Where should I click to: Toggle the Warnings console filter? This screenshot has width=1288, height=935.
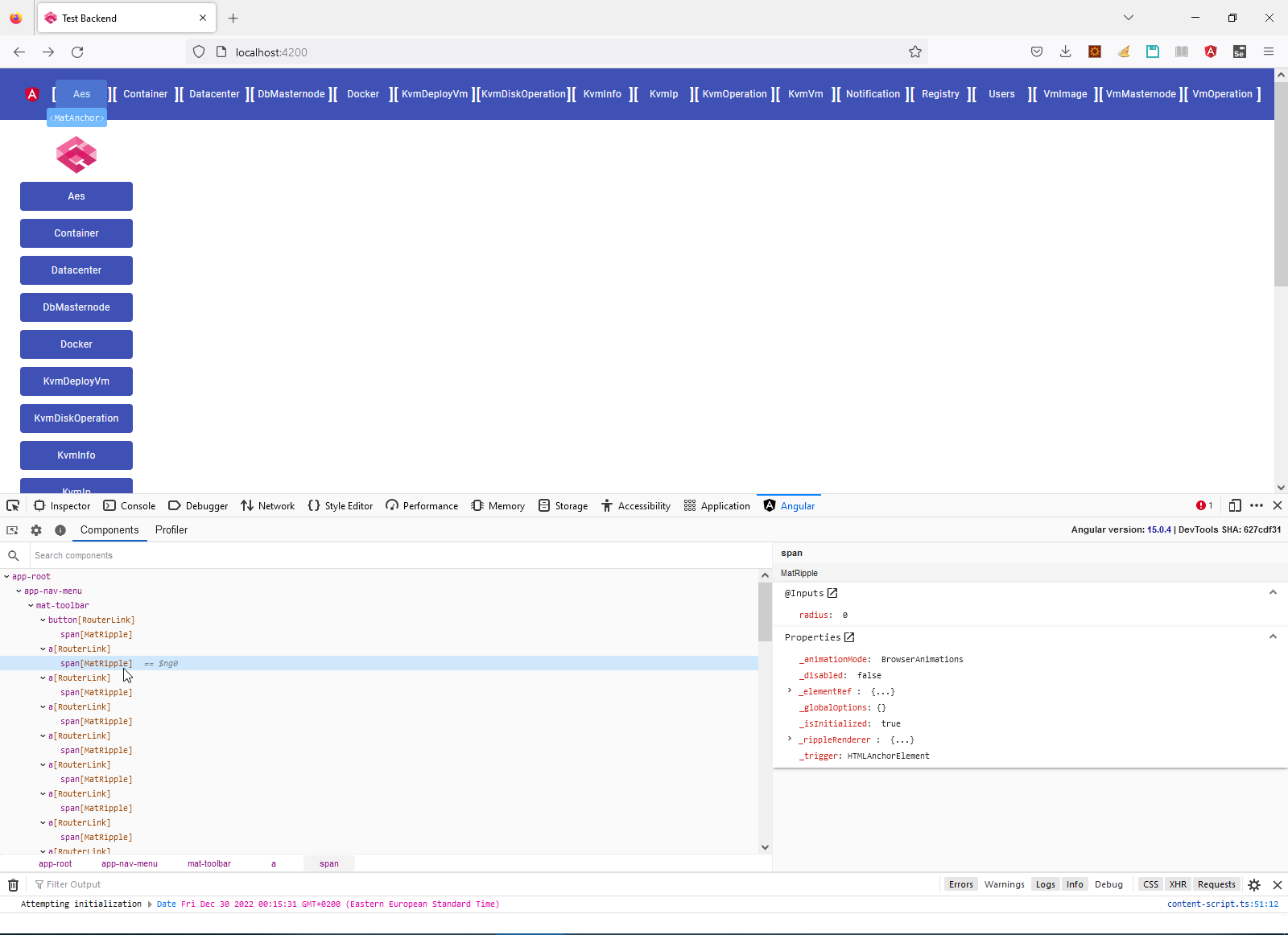1005,884
